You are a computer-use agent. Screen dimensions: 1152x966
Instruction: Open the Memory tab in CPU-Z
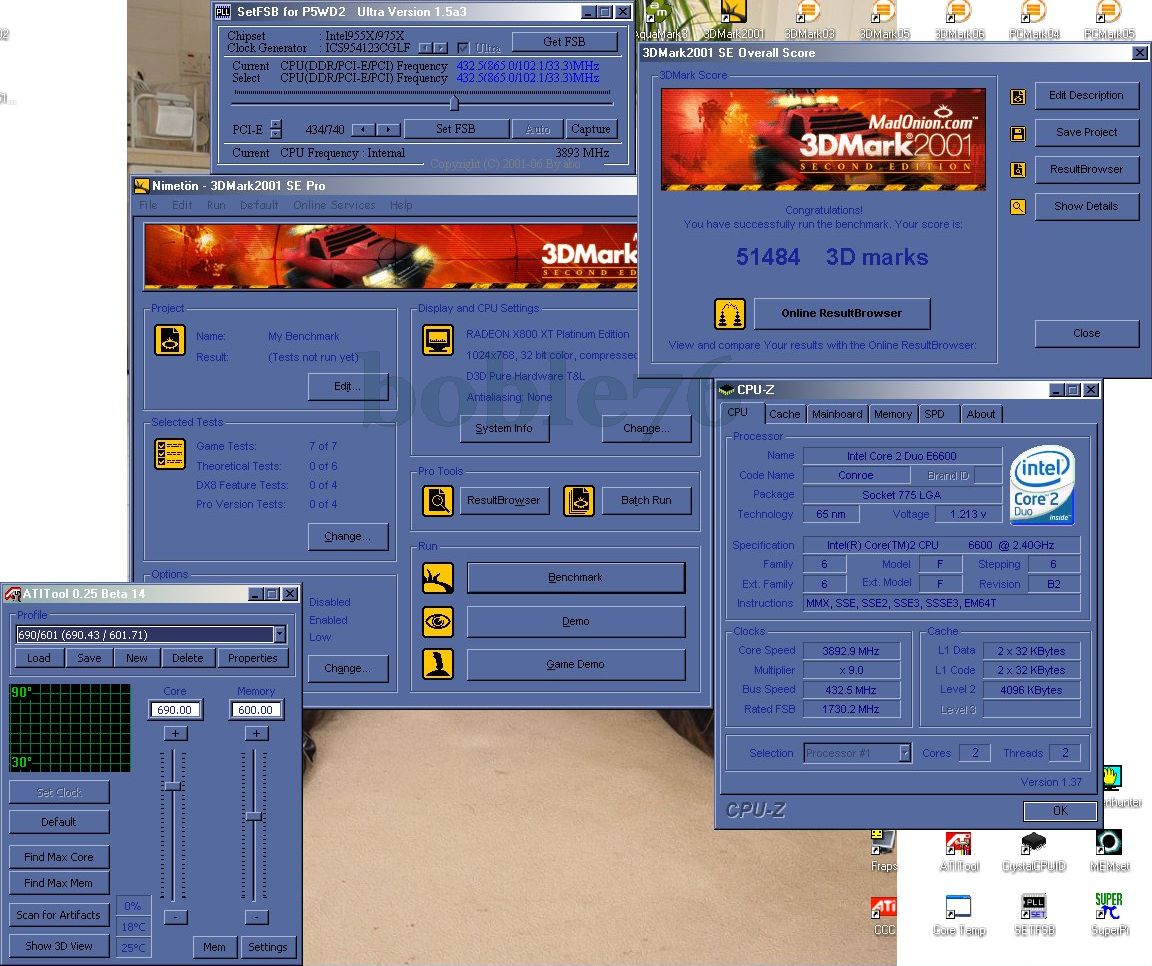pyautogui.click(x=893, y=414)
